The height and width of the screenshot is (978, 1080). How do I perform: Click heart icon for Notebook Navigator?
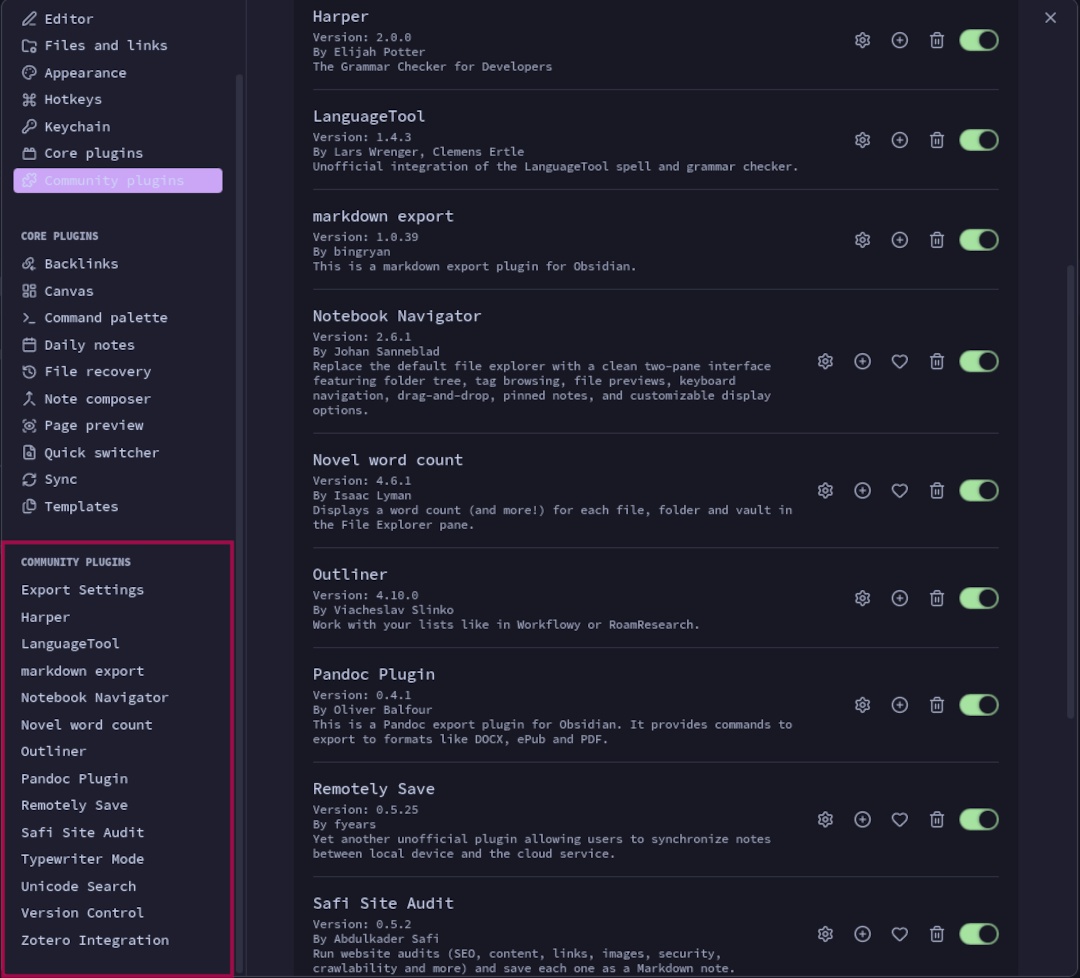[x=900, y=362]
